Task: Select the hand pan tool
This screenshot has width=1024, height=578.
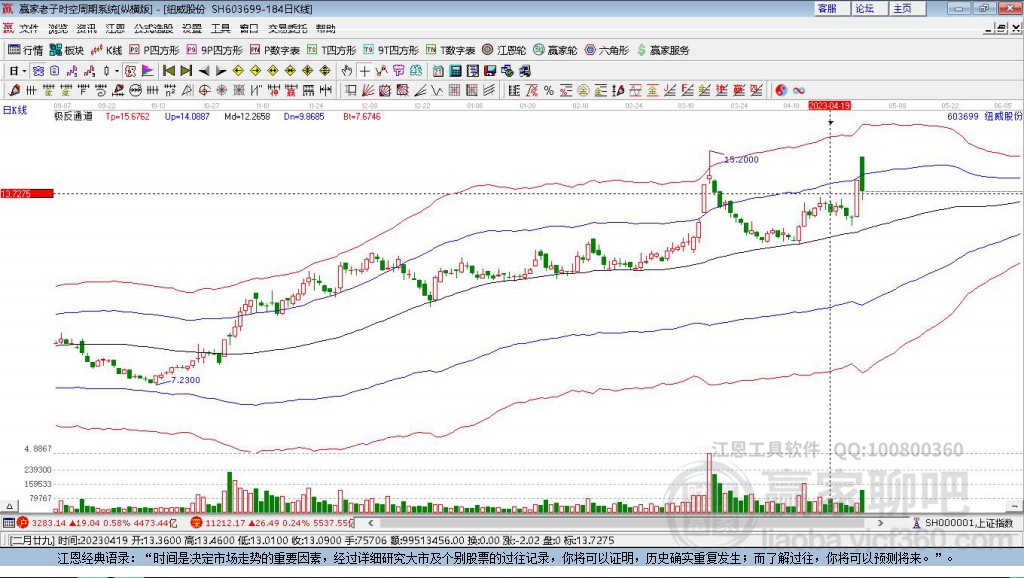Action: click(x=346, y=71)
